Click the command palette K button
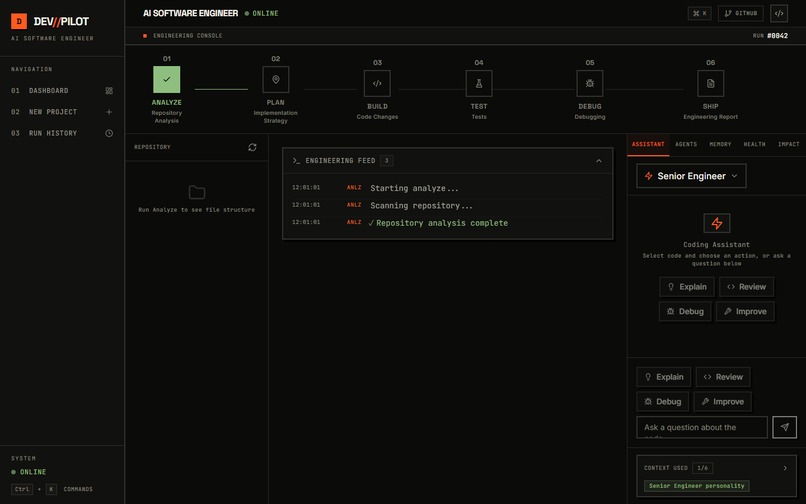Screen dimensions: 806x504 [x=700, y=13]
